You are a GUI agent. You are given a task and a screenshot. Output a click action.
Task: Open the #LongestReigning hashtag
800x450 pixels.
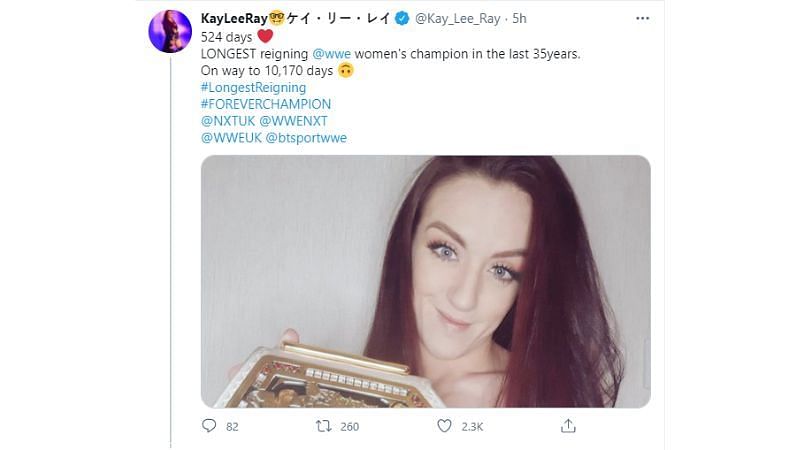coord(254,87)
